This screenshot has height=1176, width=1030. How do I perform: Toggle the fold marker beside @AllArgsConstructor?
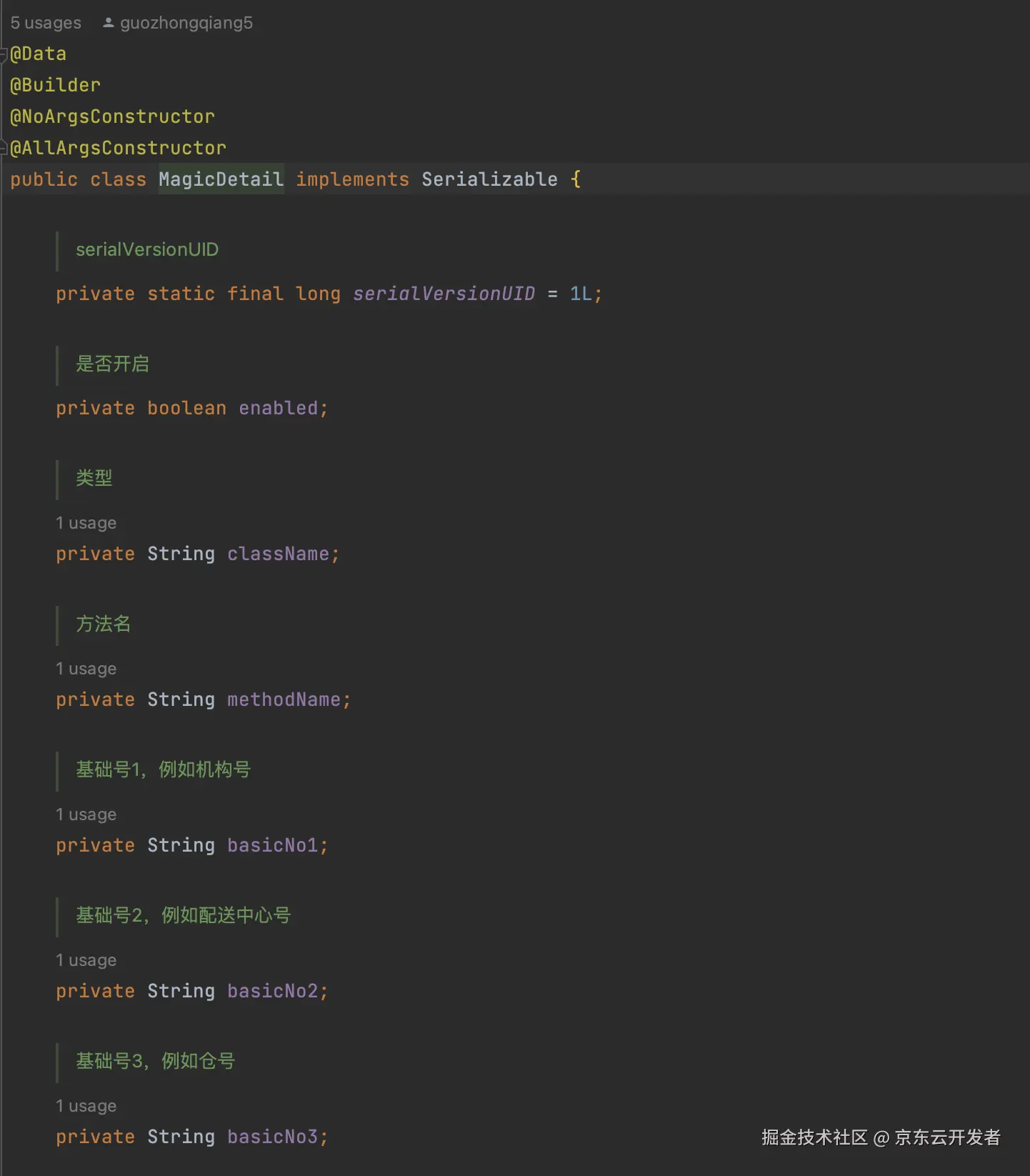[x=4, y=148]
